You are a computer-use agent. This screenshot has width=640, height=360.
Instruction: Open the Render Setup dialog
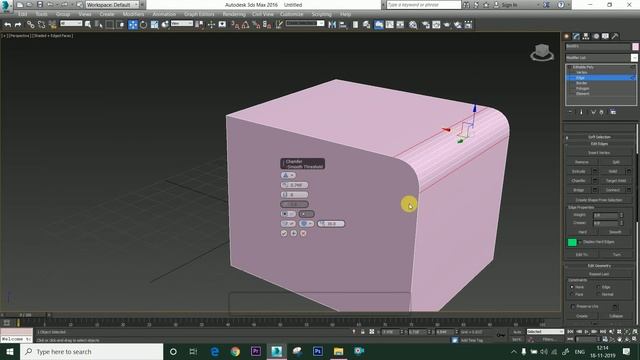(425, 24)
